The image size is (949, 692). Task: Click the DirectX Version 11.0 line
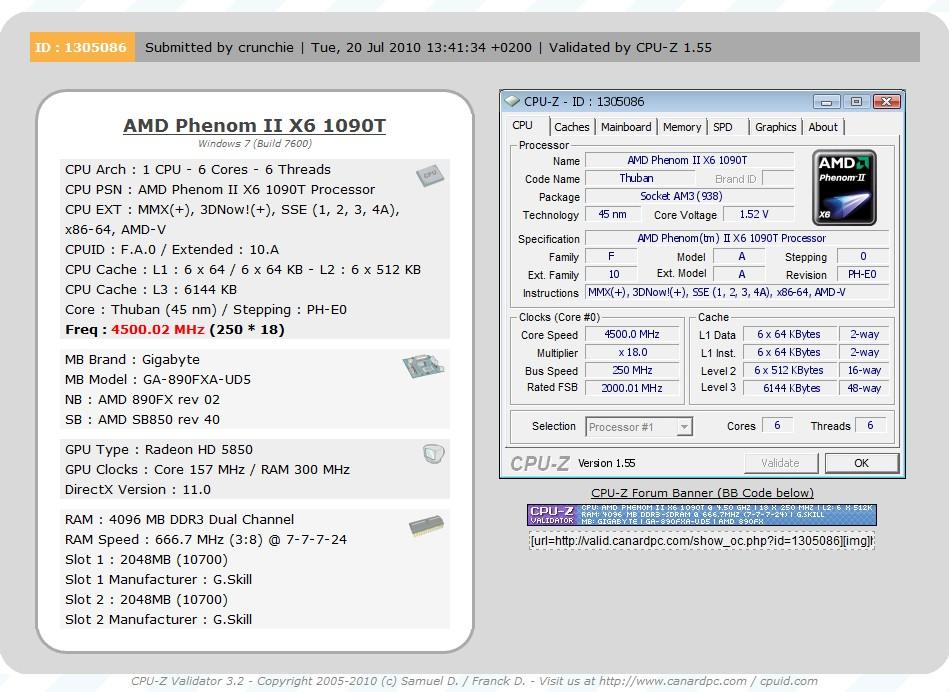(x=138, y=490)
